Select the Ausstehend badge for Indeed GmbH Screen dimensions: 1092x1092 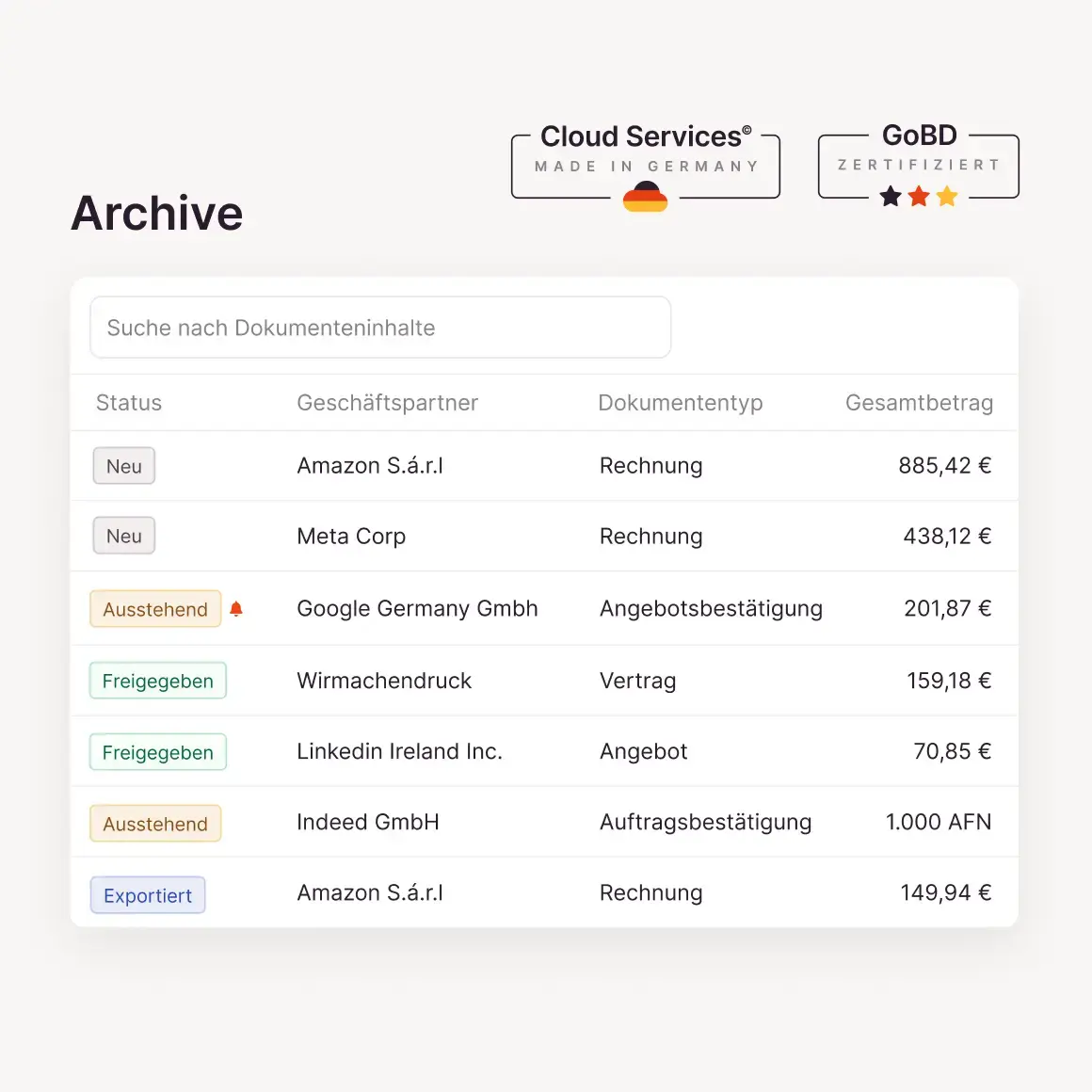(x=155, y=824)
